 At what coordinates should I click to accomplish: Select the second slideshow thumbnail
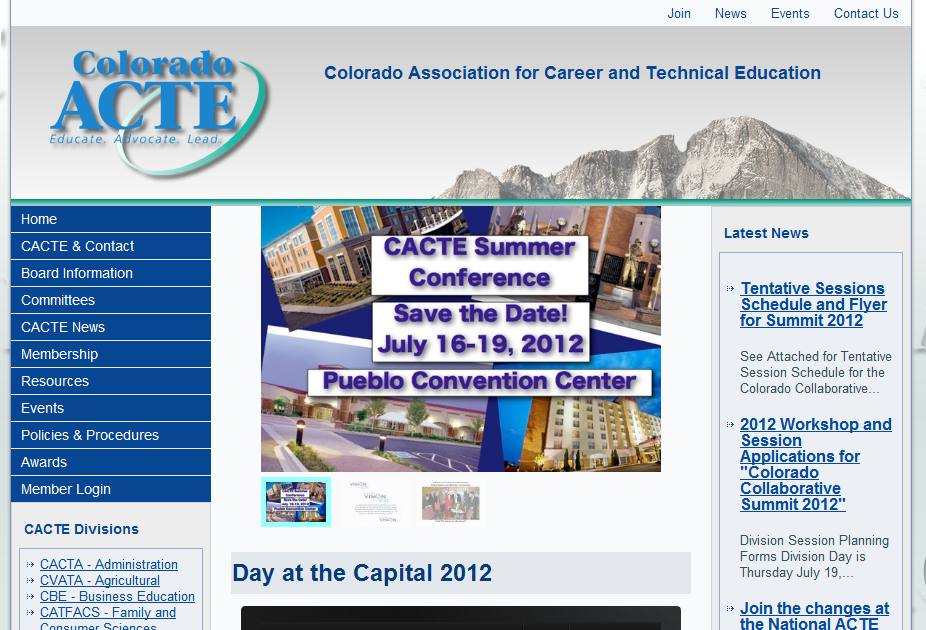(x=374, y=502)
